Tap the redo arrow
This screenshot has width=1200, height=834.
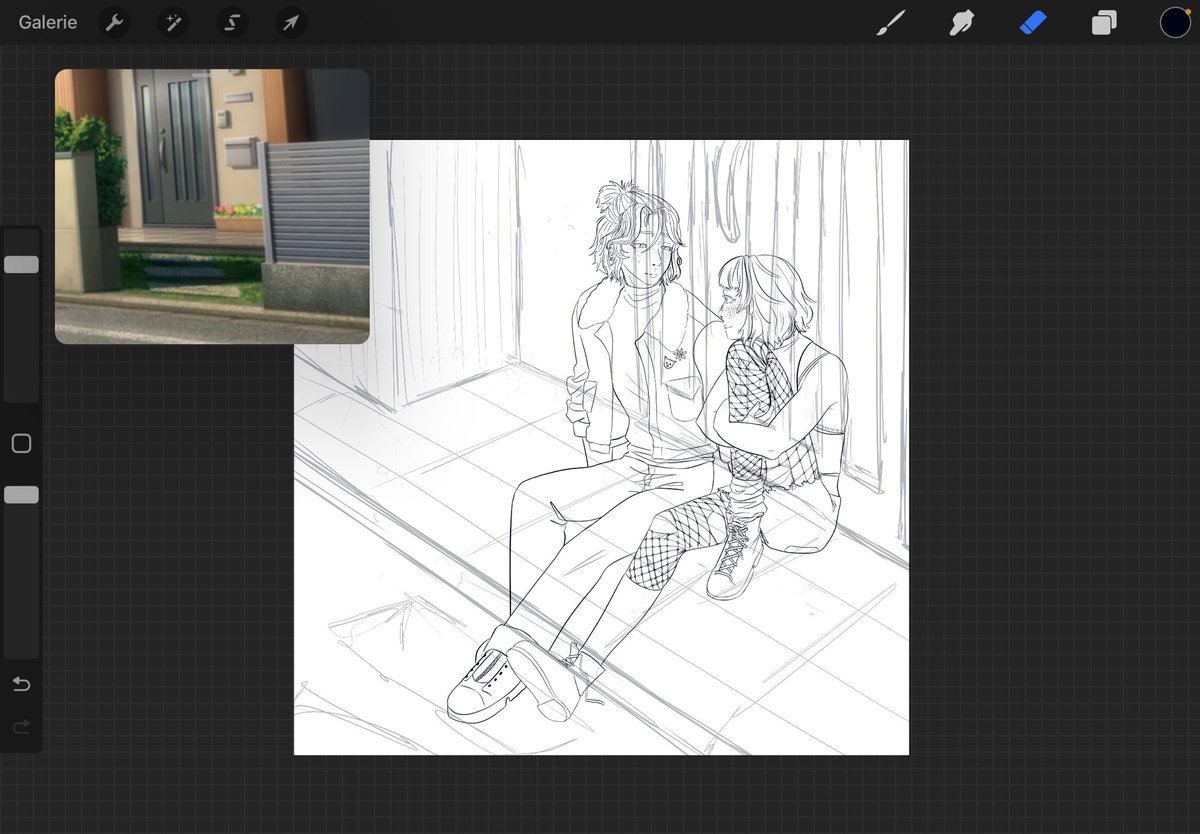pos(21,727)
